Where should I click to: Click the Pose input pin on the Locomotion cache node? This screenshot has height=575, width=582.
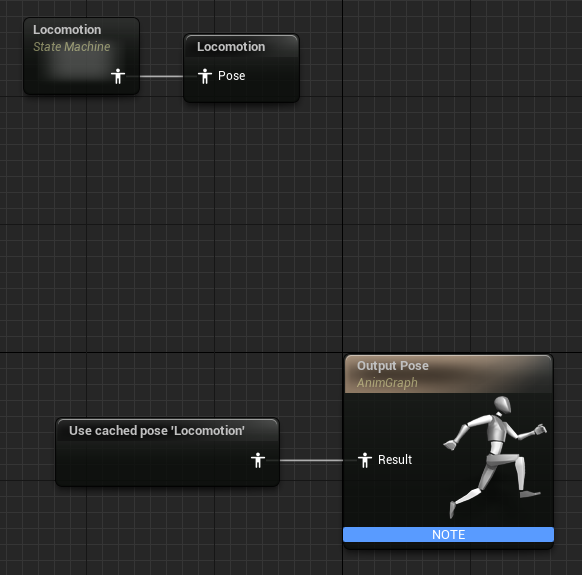[205, 76]
